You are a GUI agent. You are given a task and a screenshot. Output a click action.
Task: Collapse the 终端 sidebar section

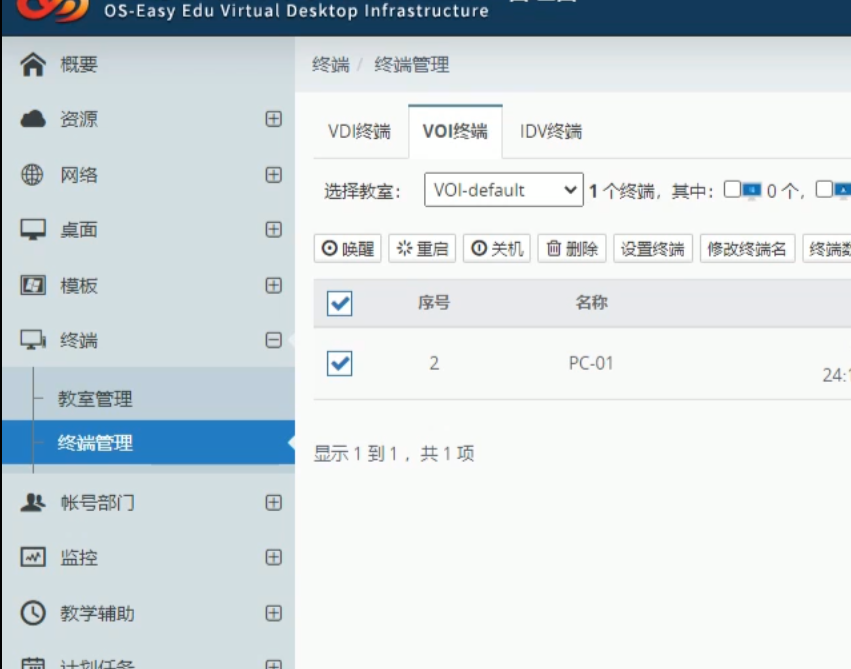tap(273, 340)
